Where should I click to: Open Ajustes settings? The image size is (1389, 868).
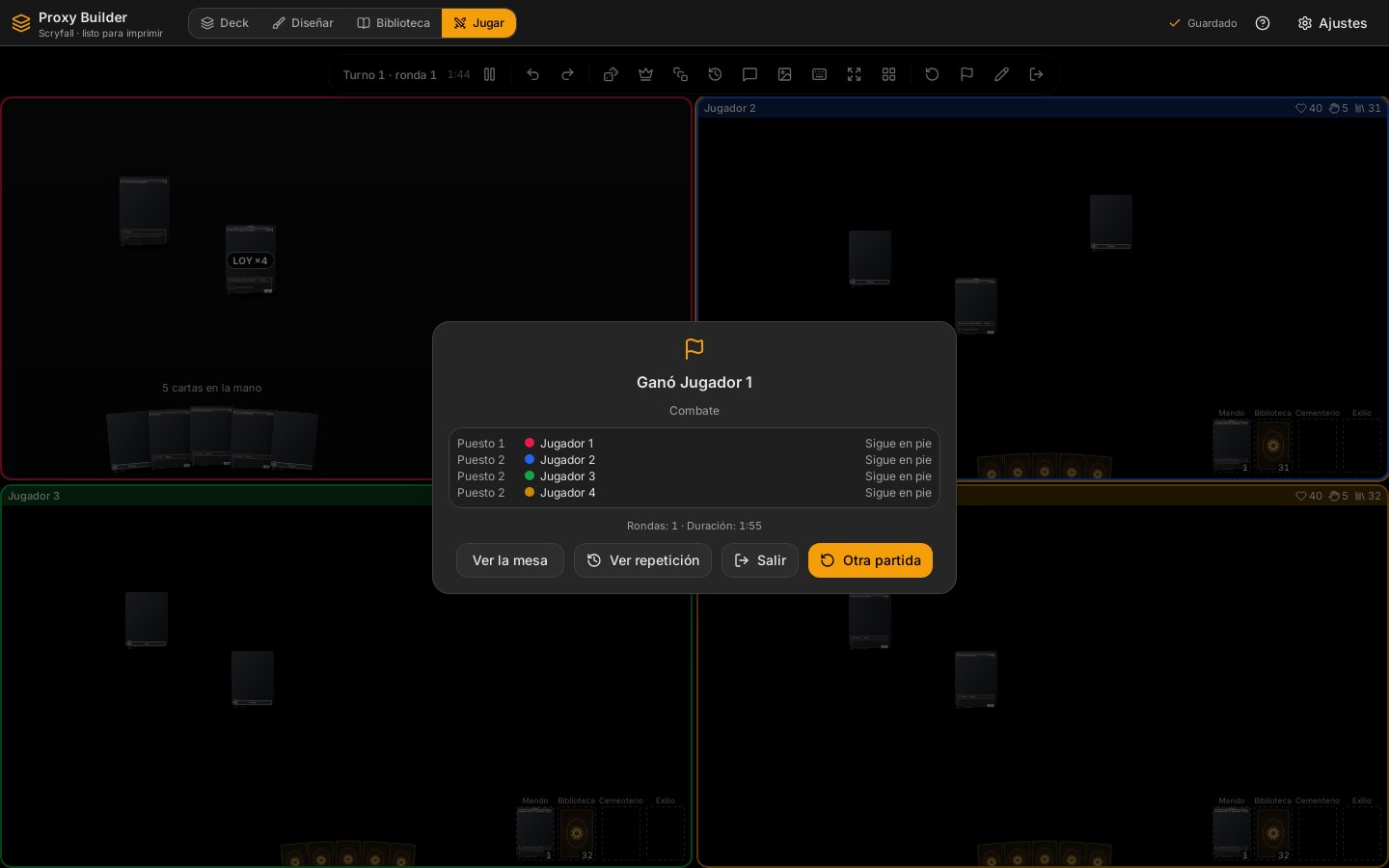[x=1332, y=23]
